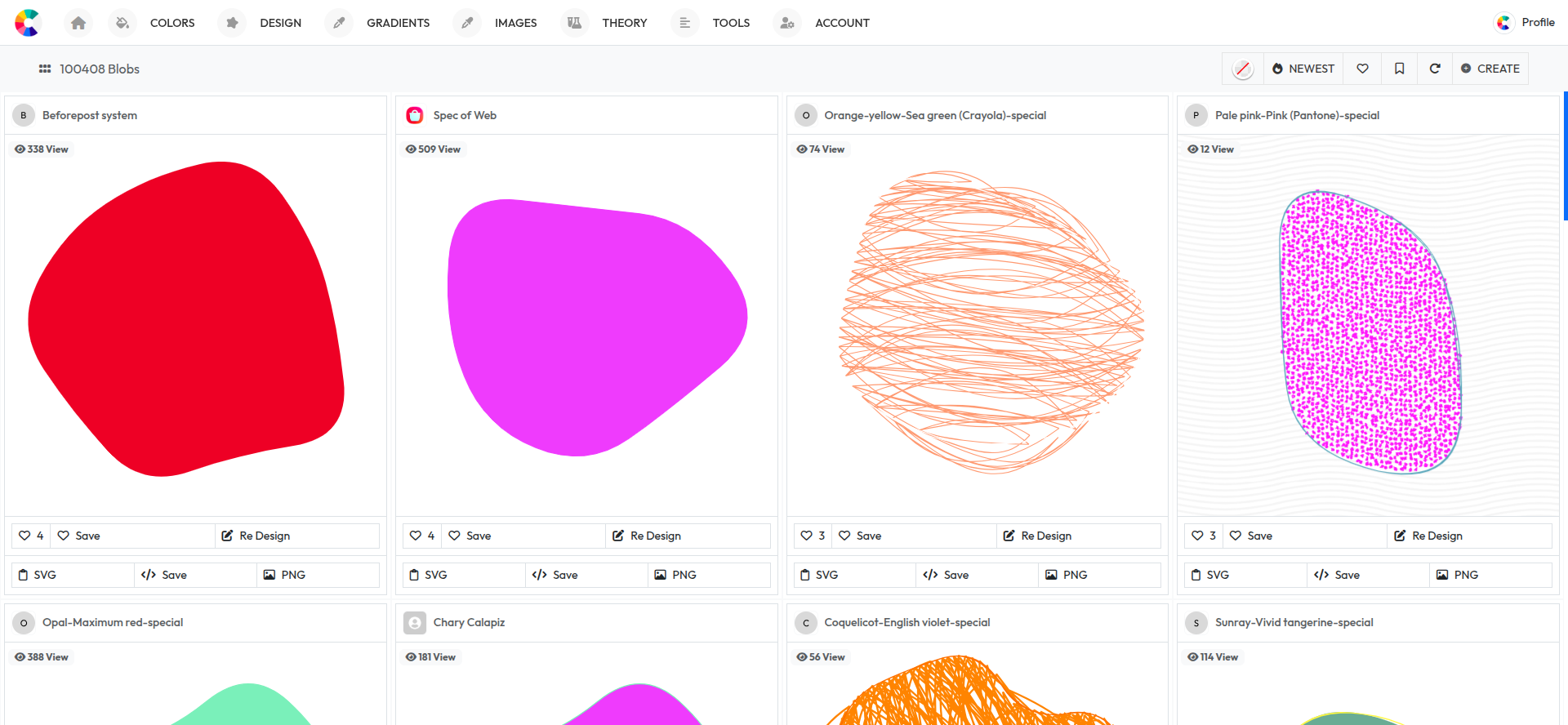Click the Theory flask icon
This screenshot has height=725, width=1568.
coord(575,23)
